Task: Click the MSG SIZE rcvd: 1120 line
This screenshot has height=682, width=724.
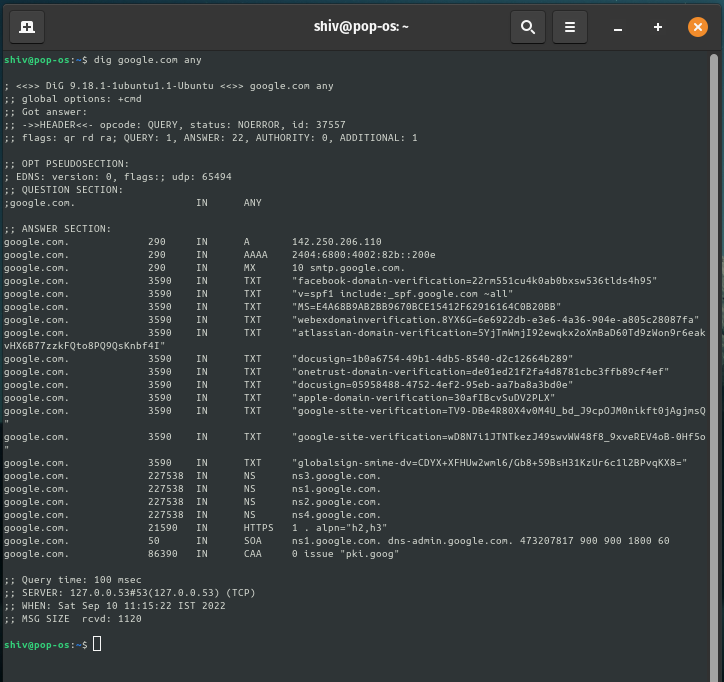Action: [x=73, y=619]
